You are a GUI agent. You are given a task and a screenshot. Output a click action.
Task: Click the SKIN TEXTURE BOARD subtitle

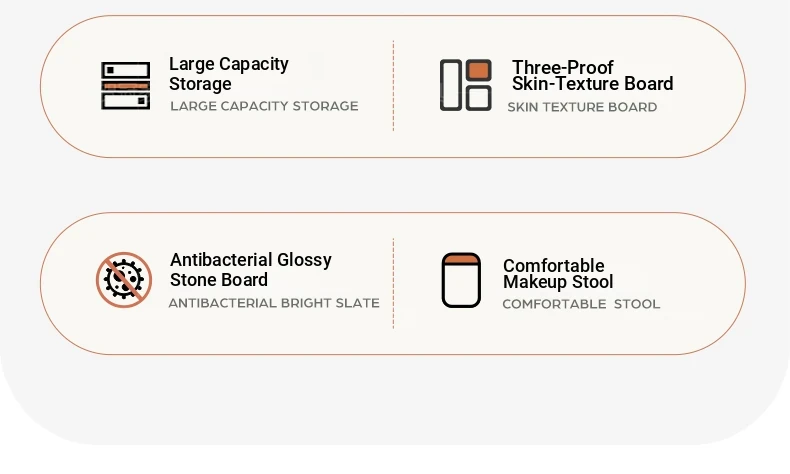(582, 107)
